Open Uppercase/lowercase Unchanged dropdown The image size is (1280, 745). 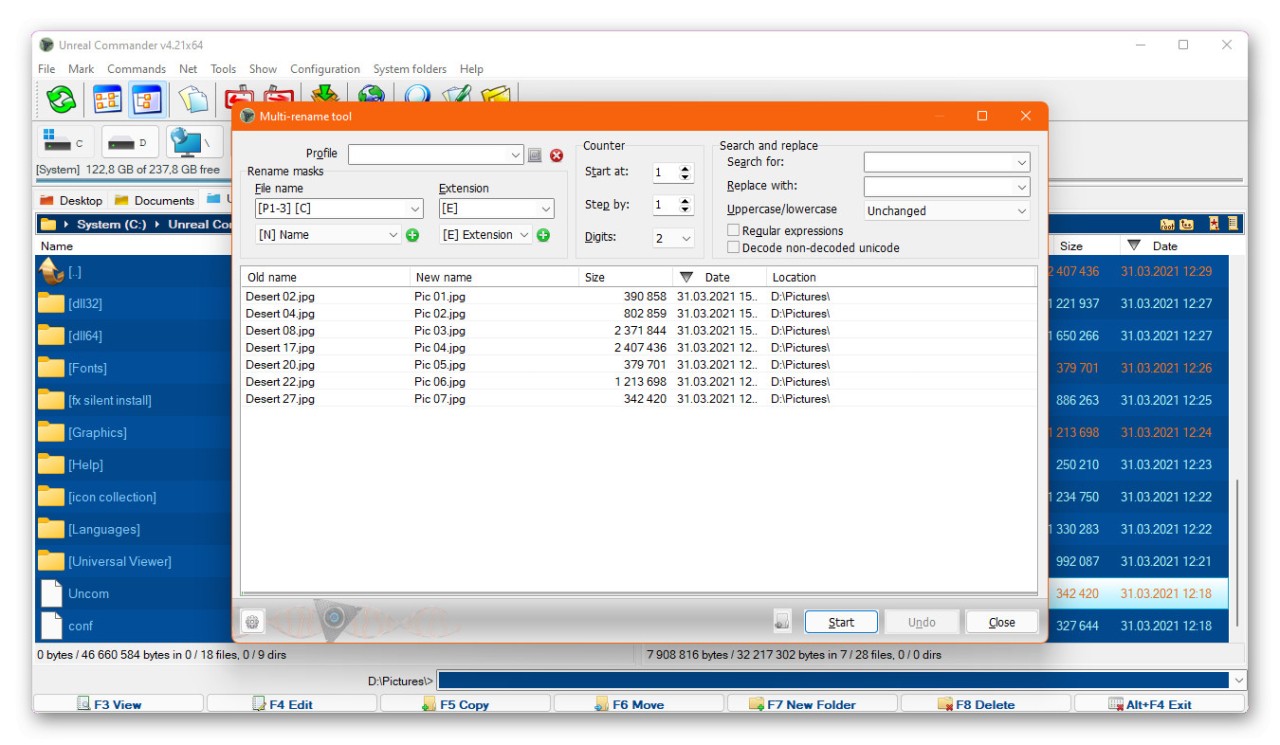(x=946, y=211)
